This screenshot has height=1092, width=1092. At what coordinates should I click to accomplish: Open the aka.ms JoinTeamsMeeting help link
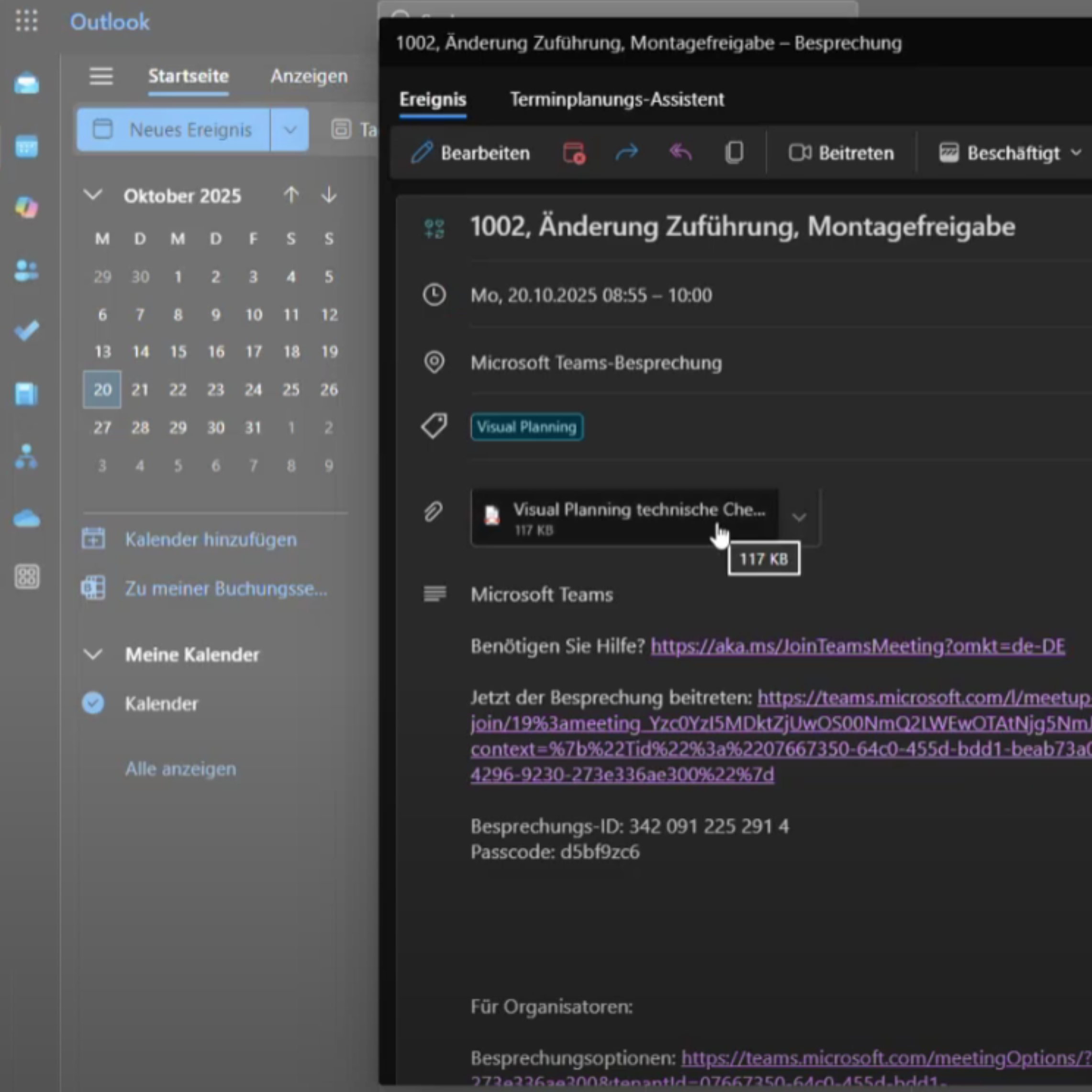[858, 646]
